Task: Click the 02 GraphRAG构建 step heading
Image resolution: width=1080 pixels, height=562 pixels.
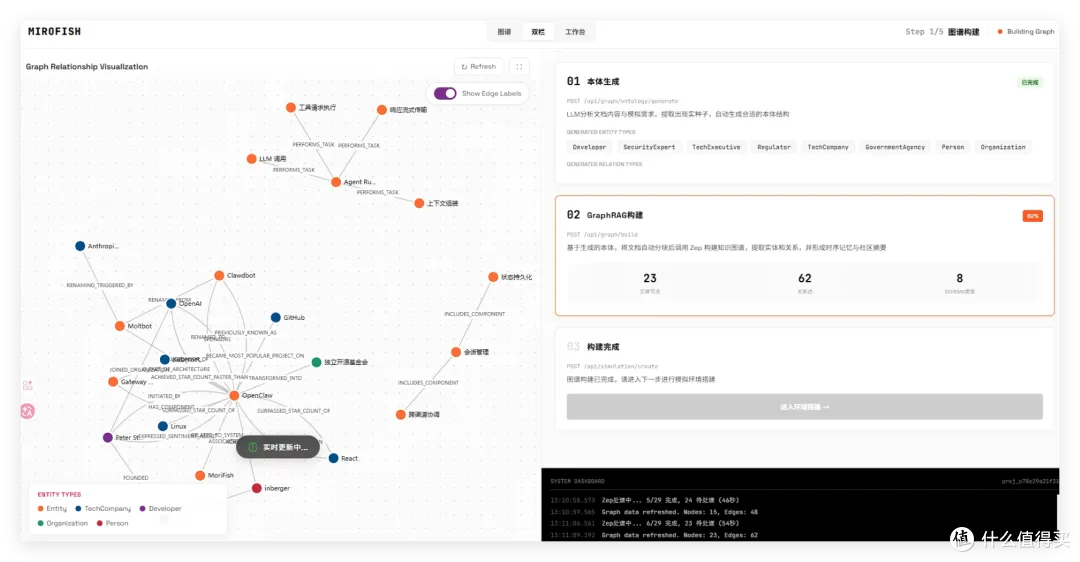Action: tap(605, 215)
